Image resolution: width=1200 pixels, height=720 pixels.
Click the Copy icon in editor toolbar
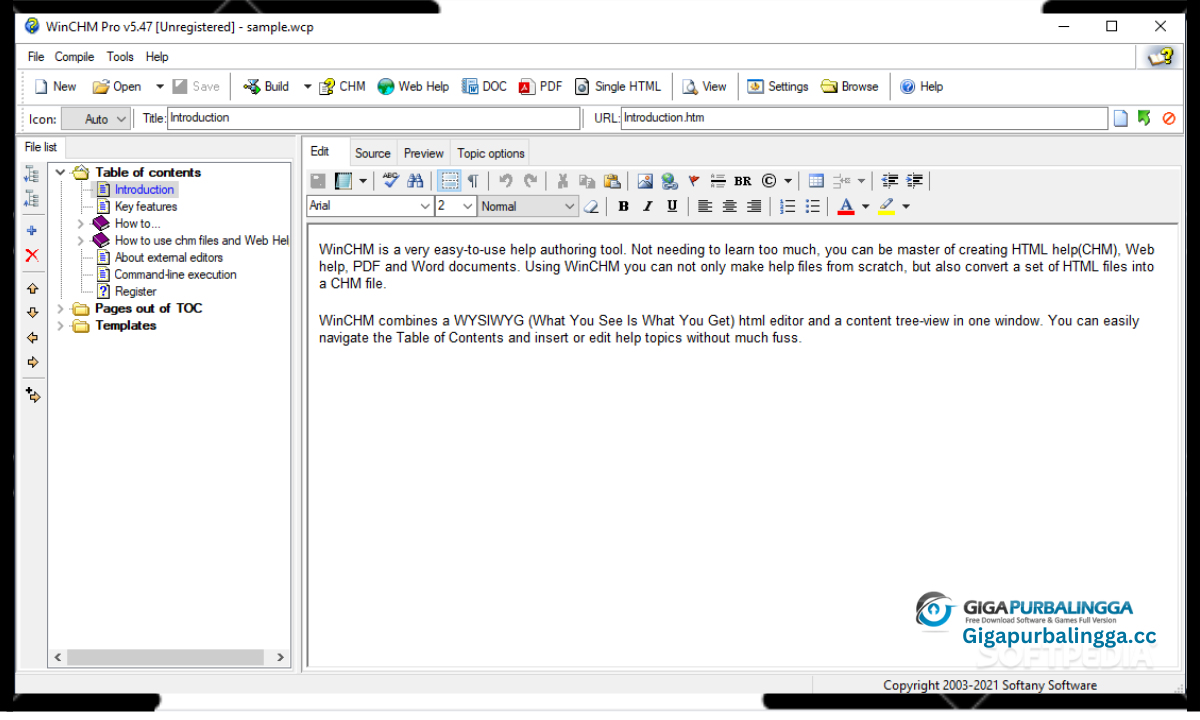point(587,181)
